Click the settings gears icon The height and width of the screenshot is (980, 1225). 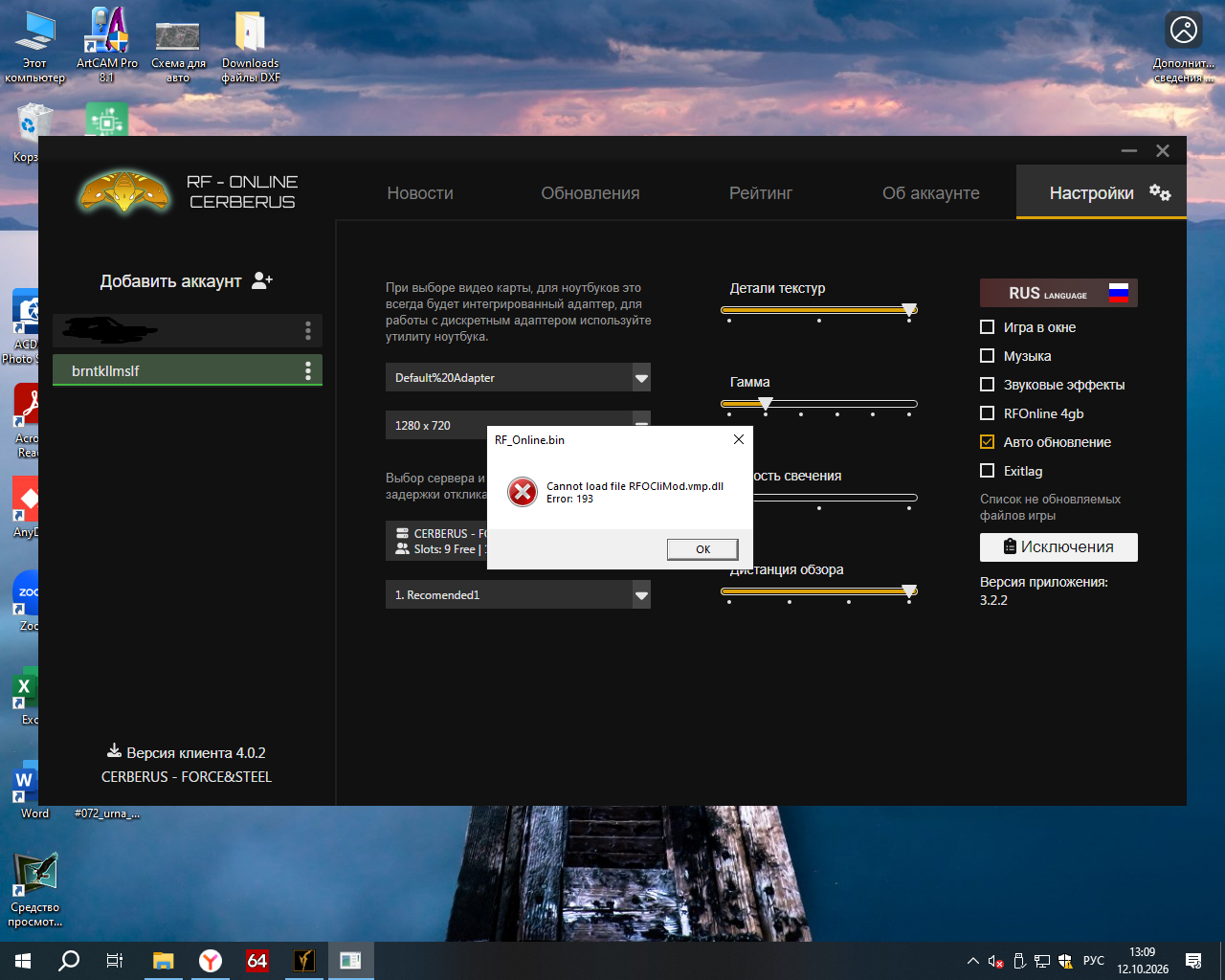click(x=1160, y=192)
